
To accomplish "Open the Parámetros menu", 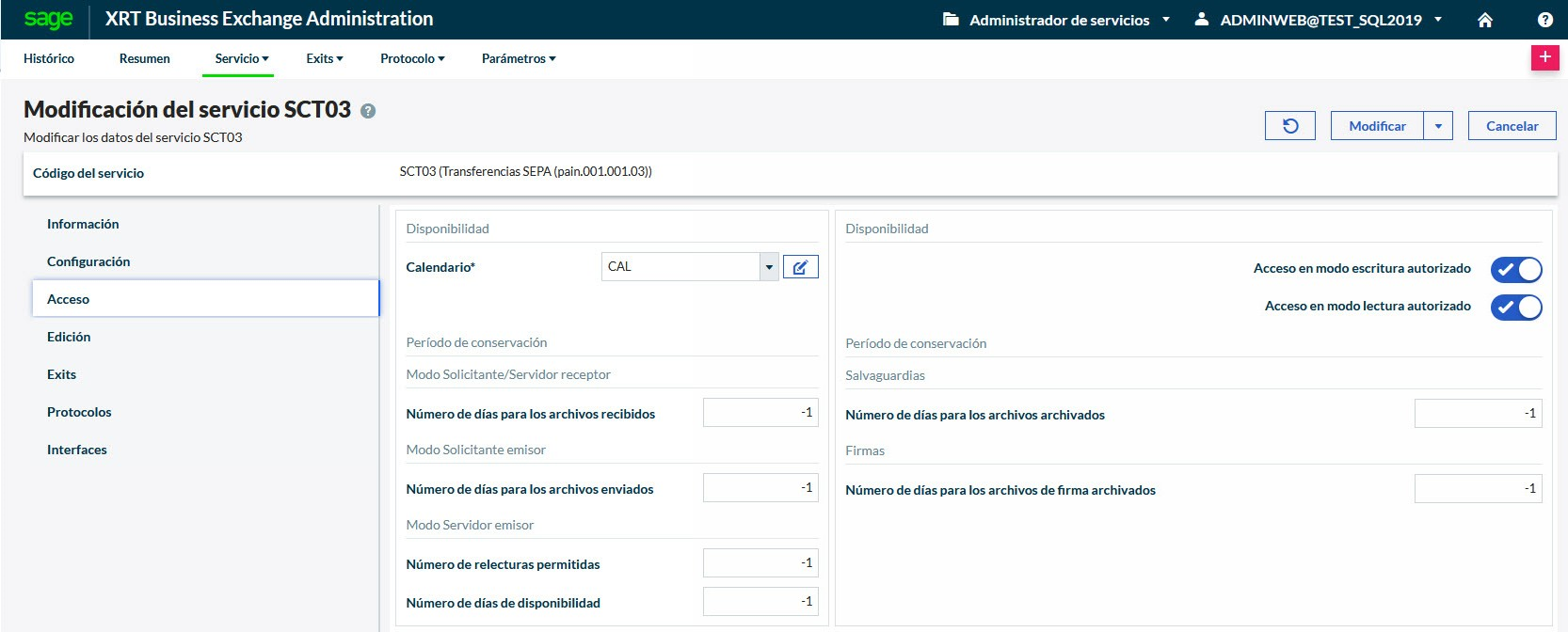I will point(519,58).
